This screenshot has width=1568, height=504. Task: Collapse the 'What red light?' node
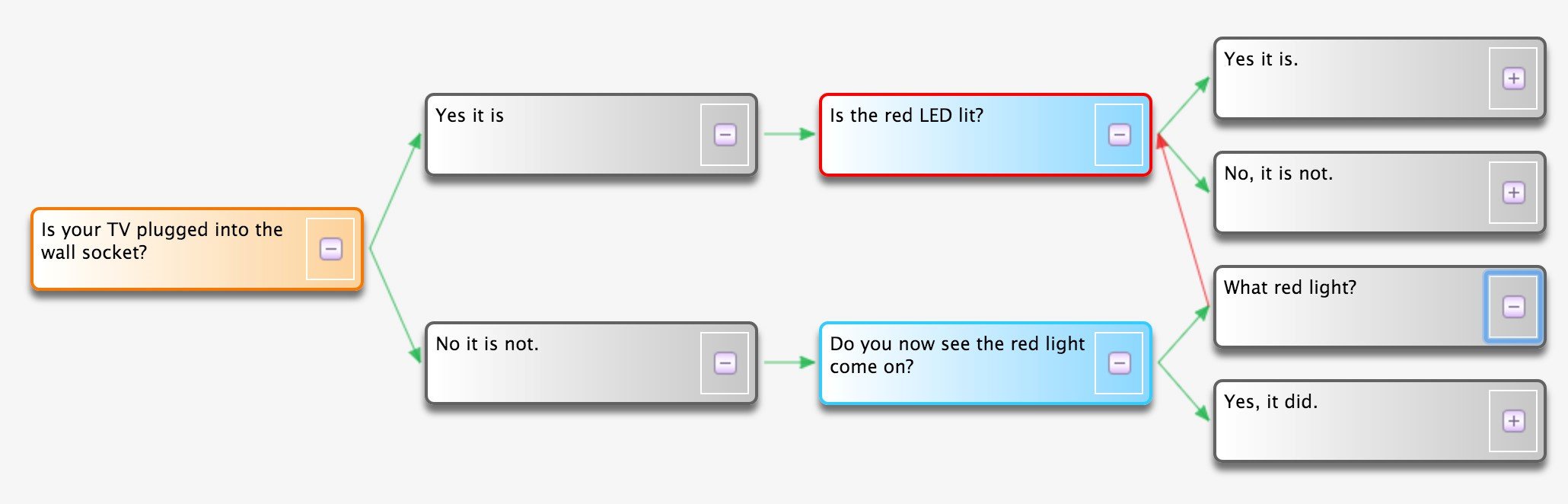1513,307
